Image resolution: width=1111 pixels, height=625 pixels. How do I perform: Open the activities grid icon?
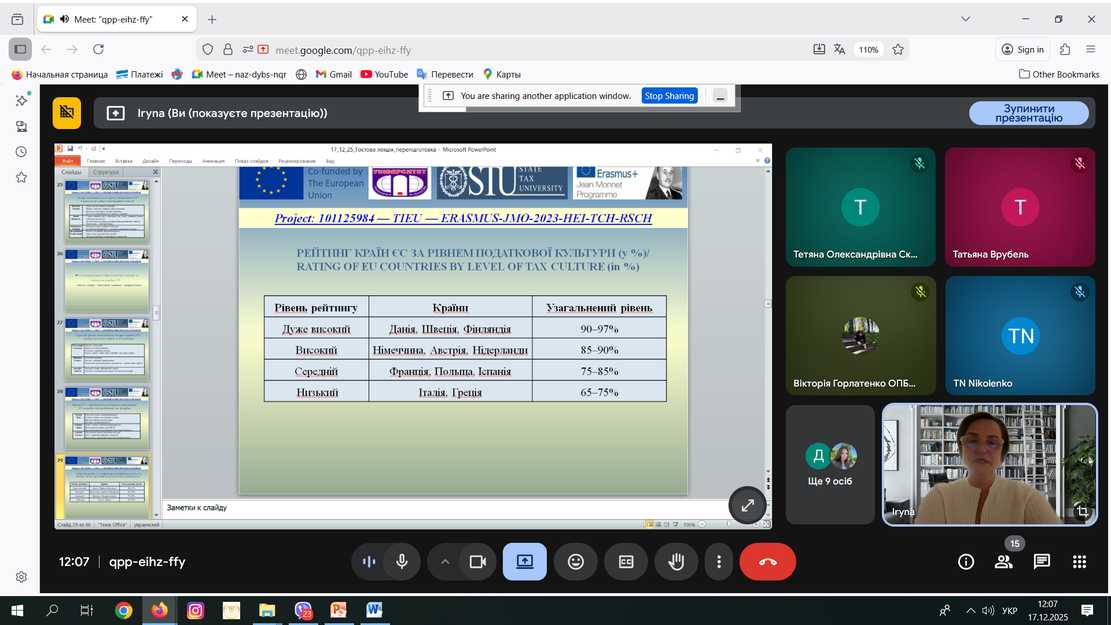coord(1079,562)
